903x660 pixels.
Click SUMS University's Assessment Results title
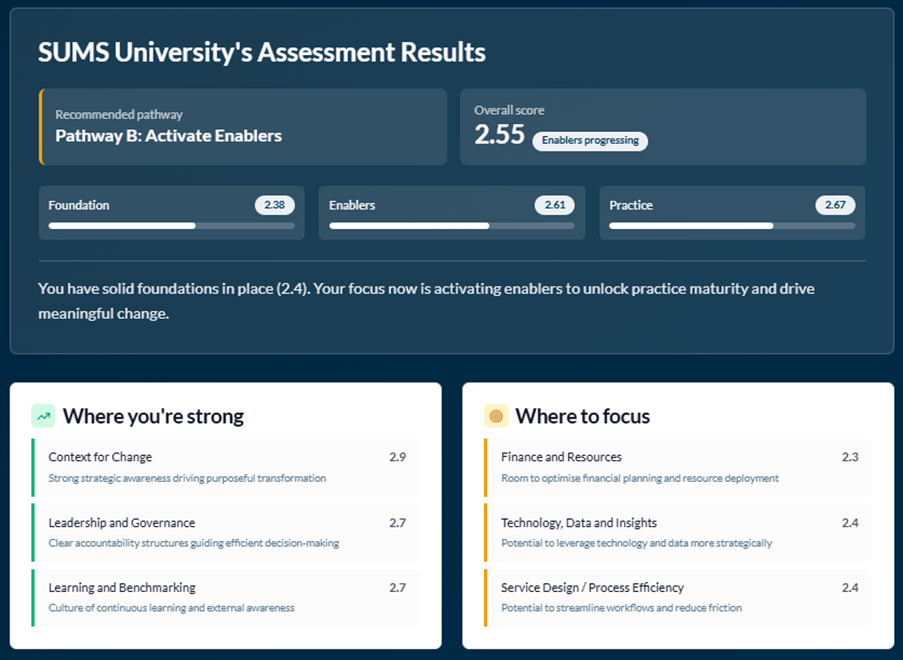(262, 53)
